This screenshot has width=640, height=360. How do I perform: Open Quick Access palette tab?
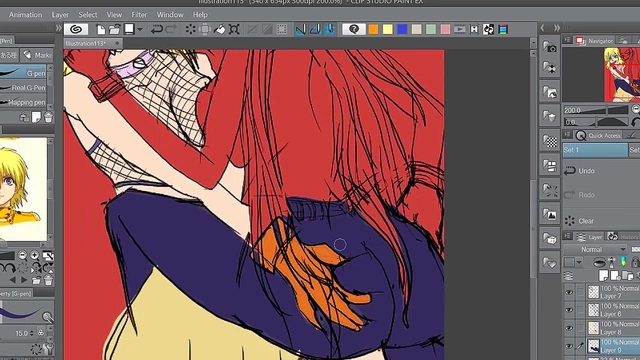pyautogui.click(x=598, y=135)
